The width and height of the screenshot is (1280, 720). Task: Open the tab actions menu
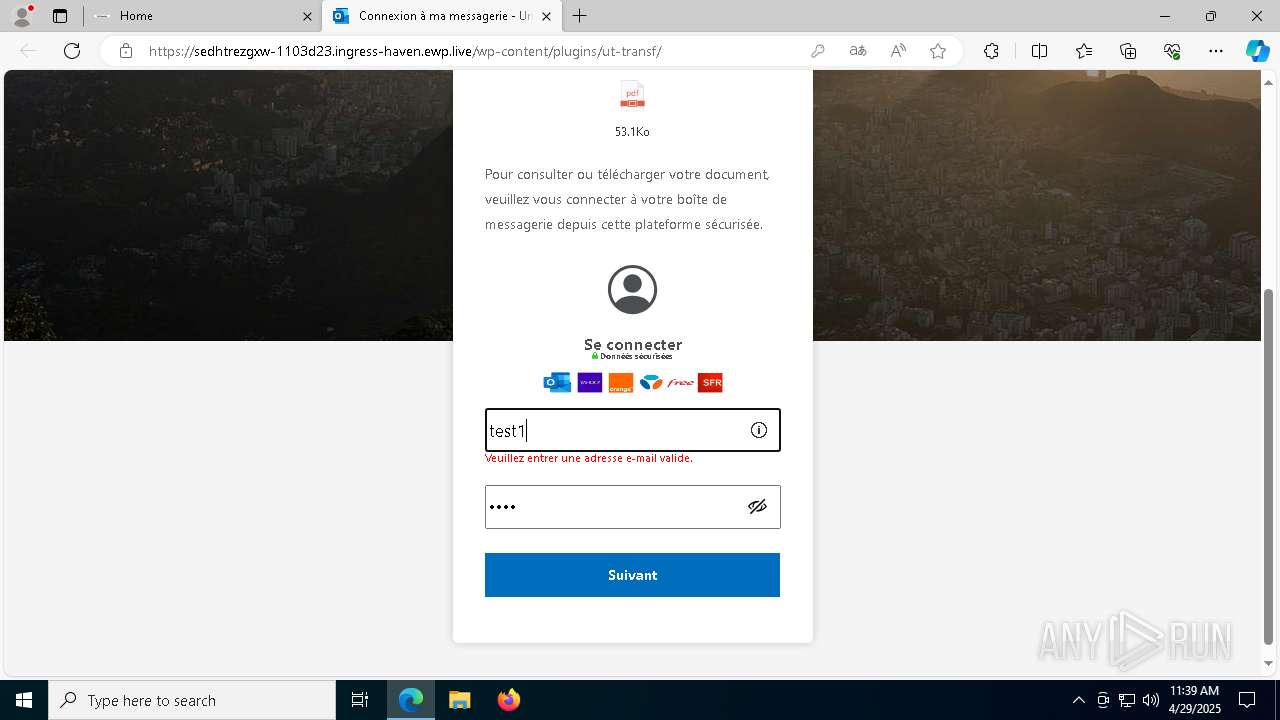point(60,16)
